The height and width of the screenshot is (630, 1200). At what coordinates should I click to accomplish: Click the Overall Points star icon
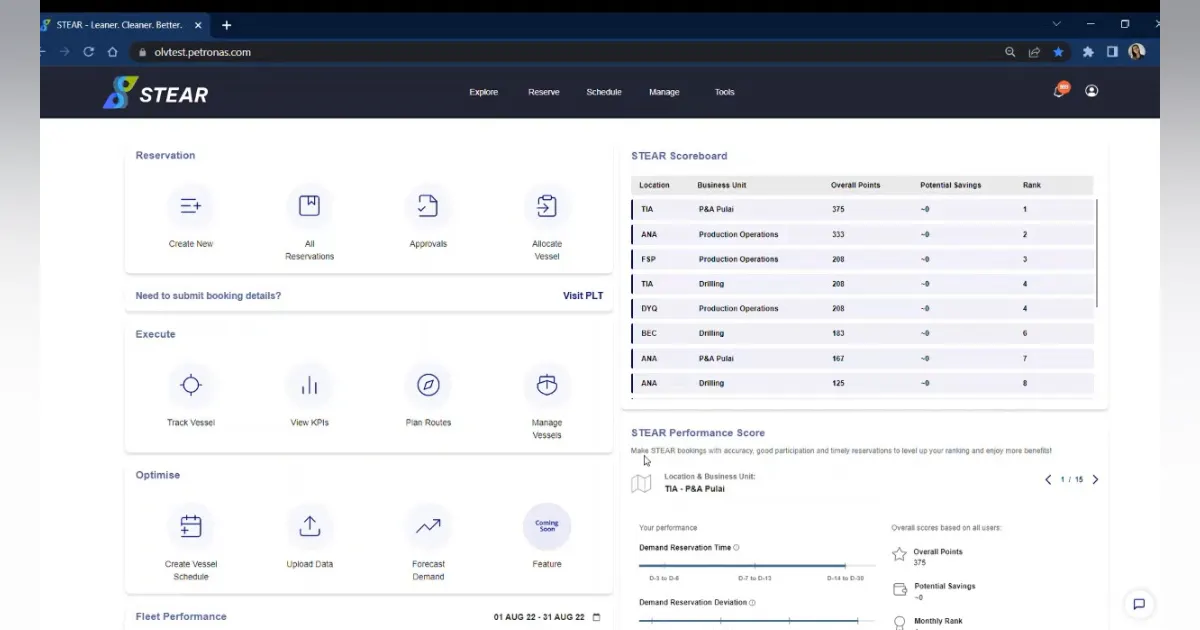pyautogui.click(x=899, y=554)
